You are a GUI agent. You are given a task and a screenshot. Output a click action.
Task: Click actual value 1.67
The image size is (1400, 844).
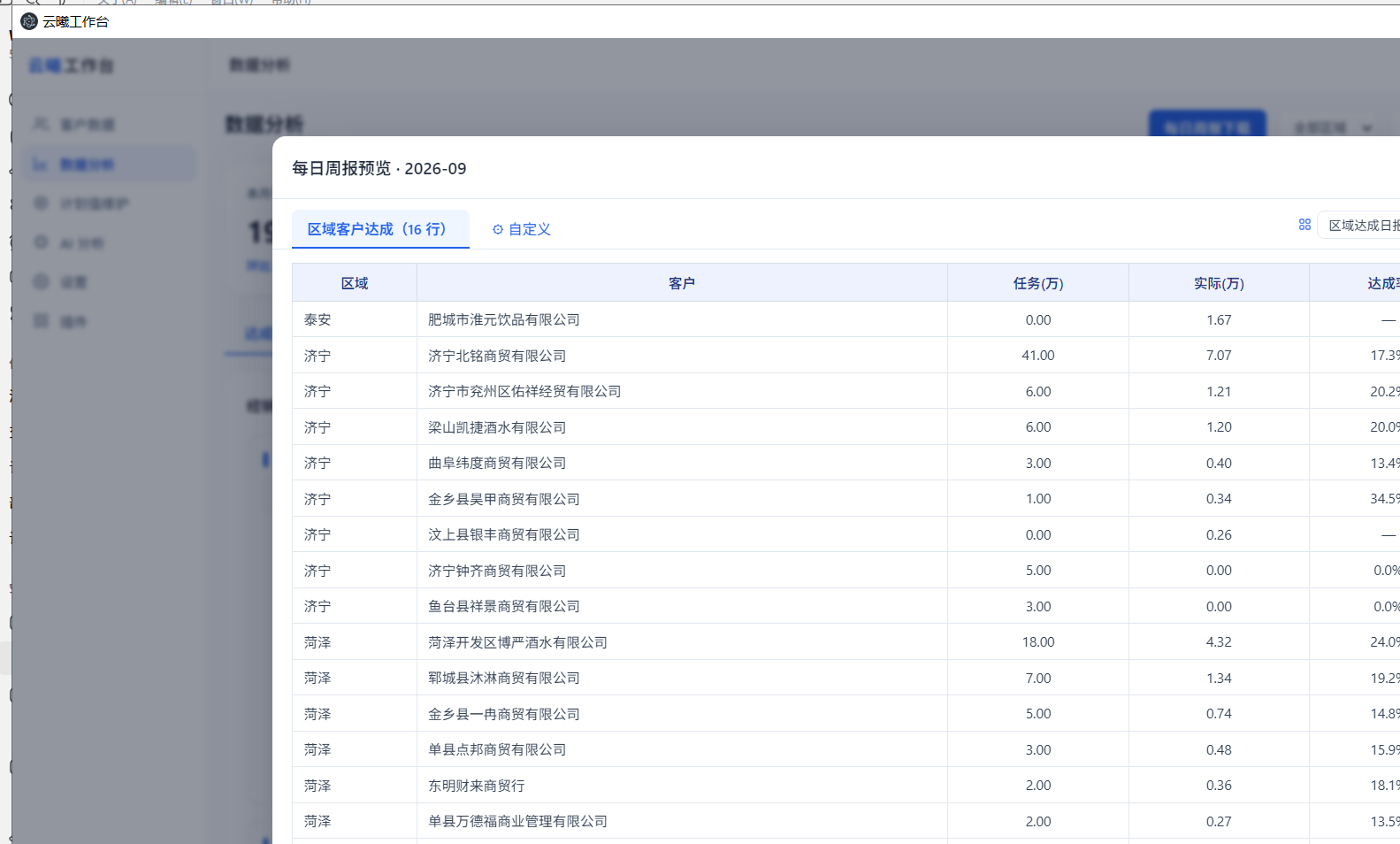[x=1219, y=319]
